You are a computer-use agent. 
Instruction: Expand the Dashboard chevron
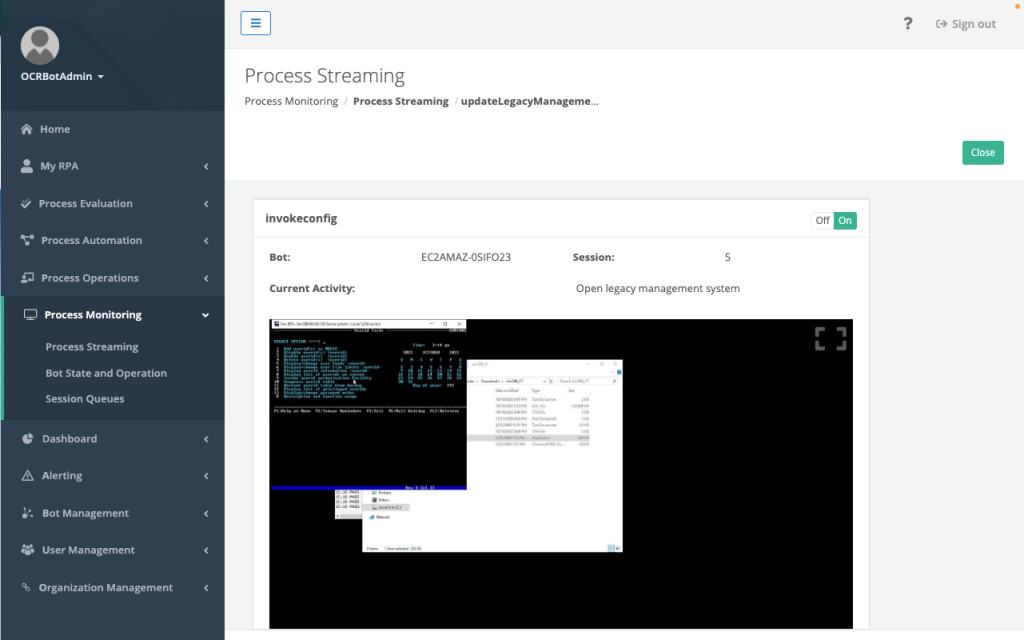[206, 440]
